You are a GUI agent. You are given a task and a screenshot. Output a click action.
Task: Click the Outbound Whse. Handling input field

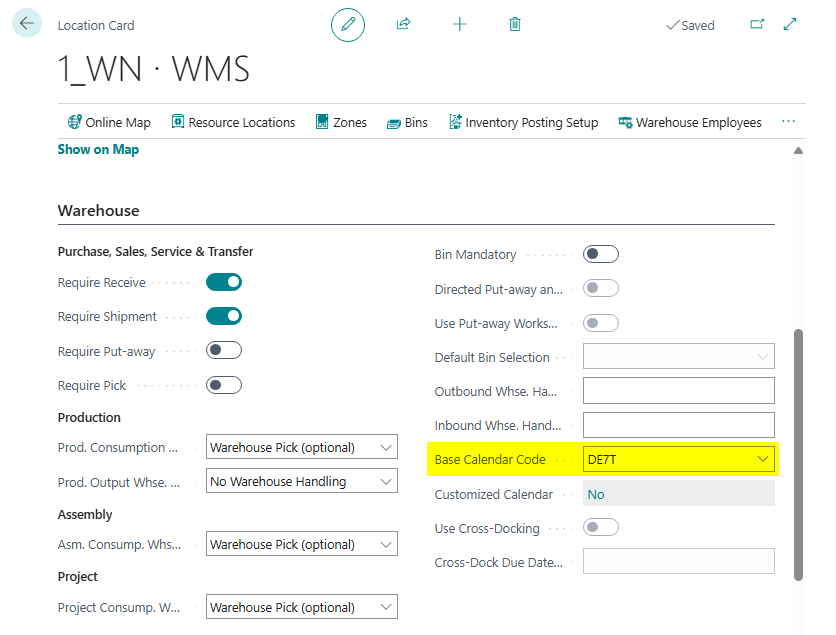pos(678,391)
